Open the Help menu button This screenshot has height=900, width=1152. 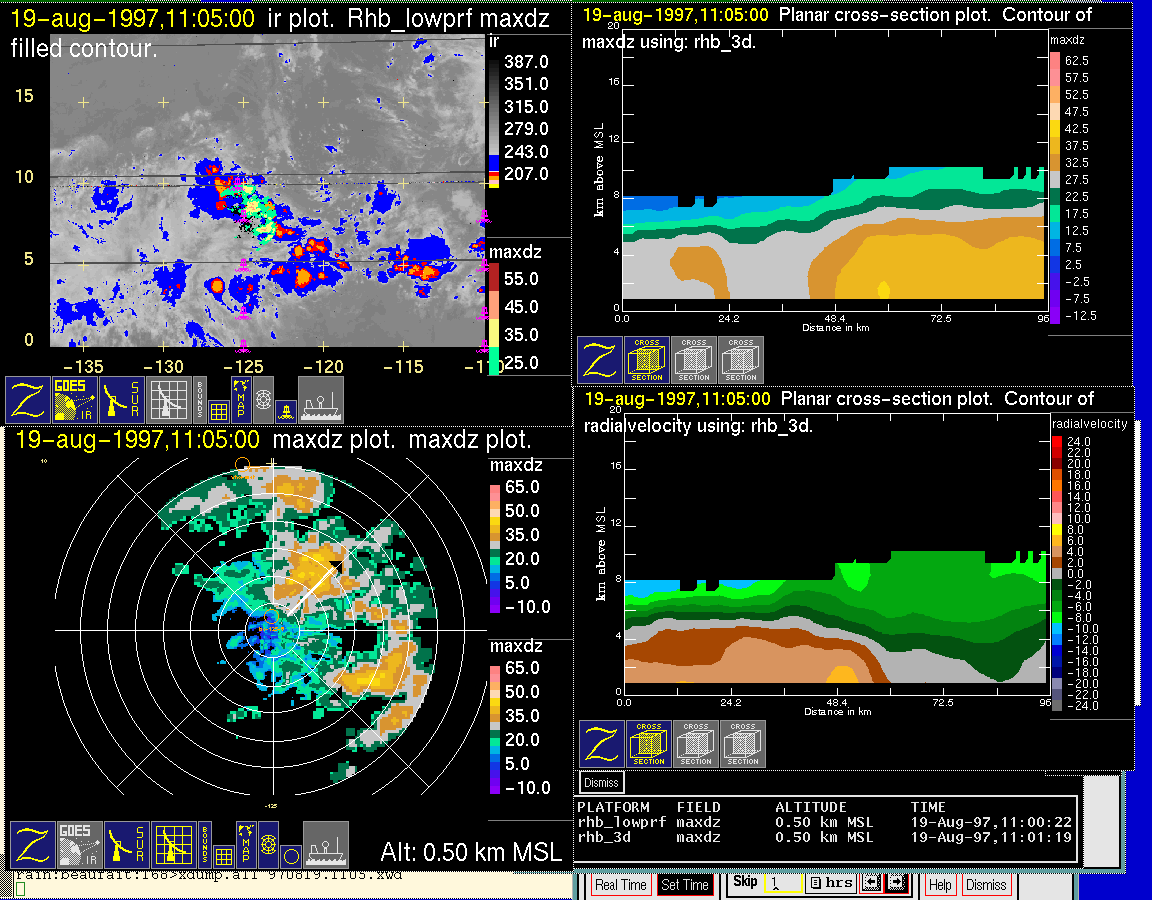coord(940,885)
